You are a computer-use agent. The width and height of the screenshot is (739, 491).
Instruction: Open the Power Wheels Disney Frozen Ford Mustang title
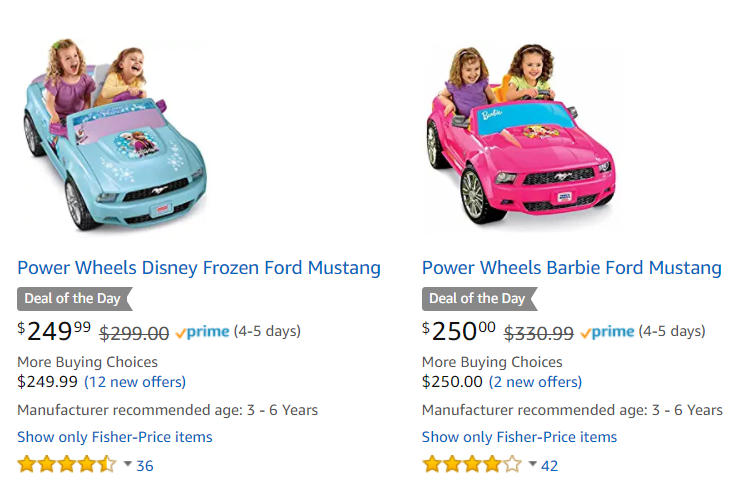click(199, 268)
